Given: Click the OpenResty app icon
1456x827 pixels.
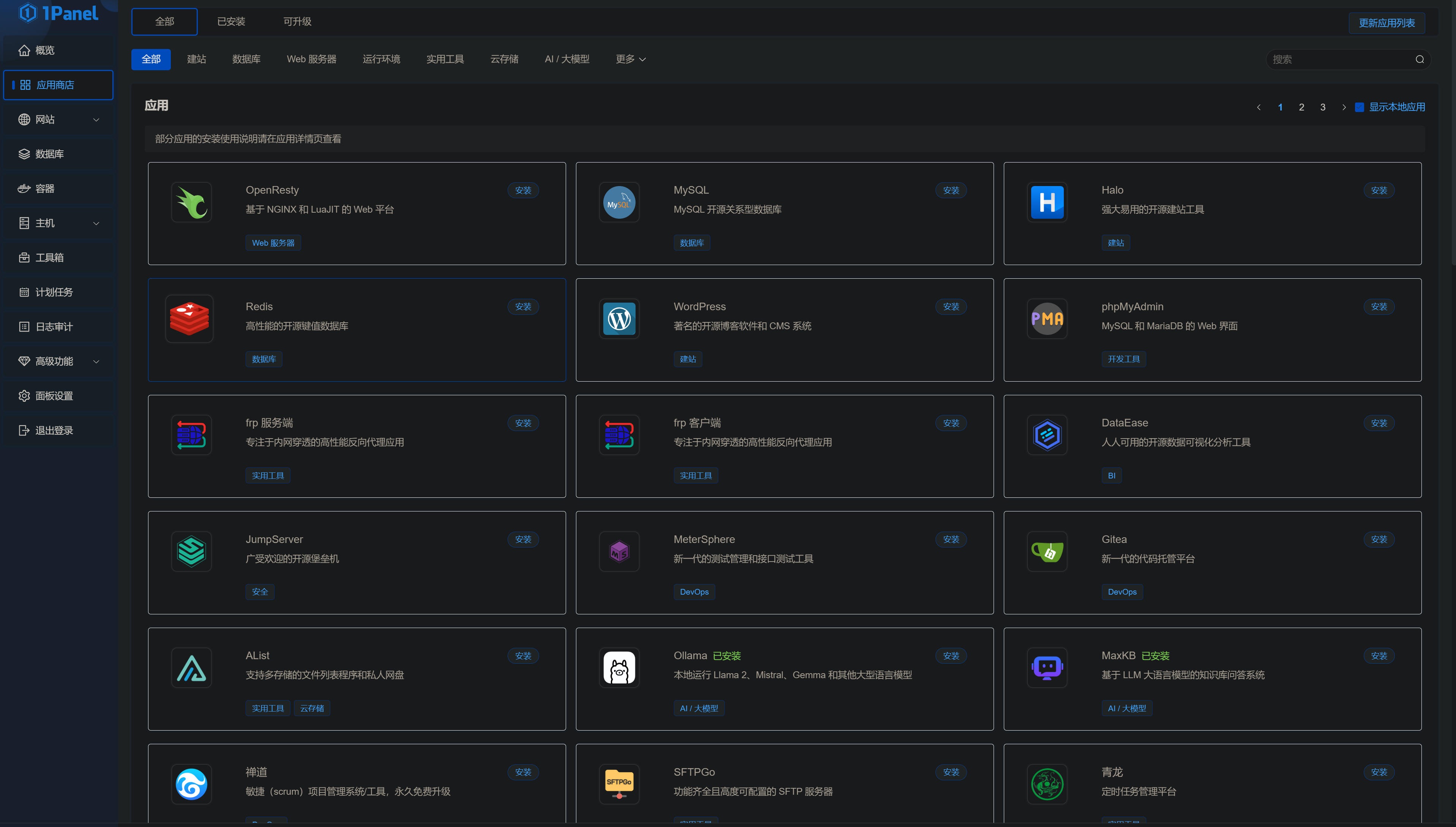Looking at the screenshot, I should coord(191,202).
